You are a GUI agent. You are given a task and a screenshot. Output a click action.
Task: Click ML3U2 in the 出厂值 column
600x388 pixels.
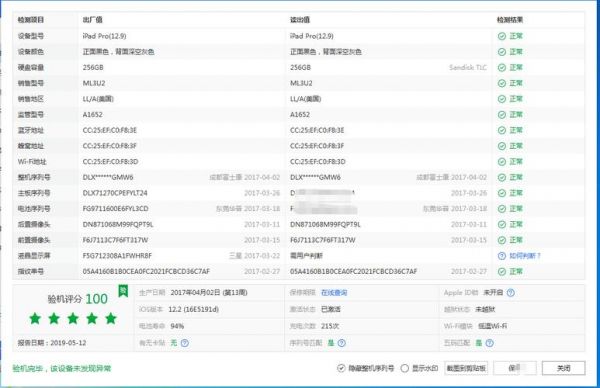94,83
